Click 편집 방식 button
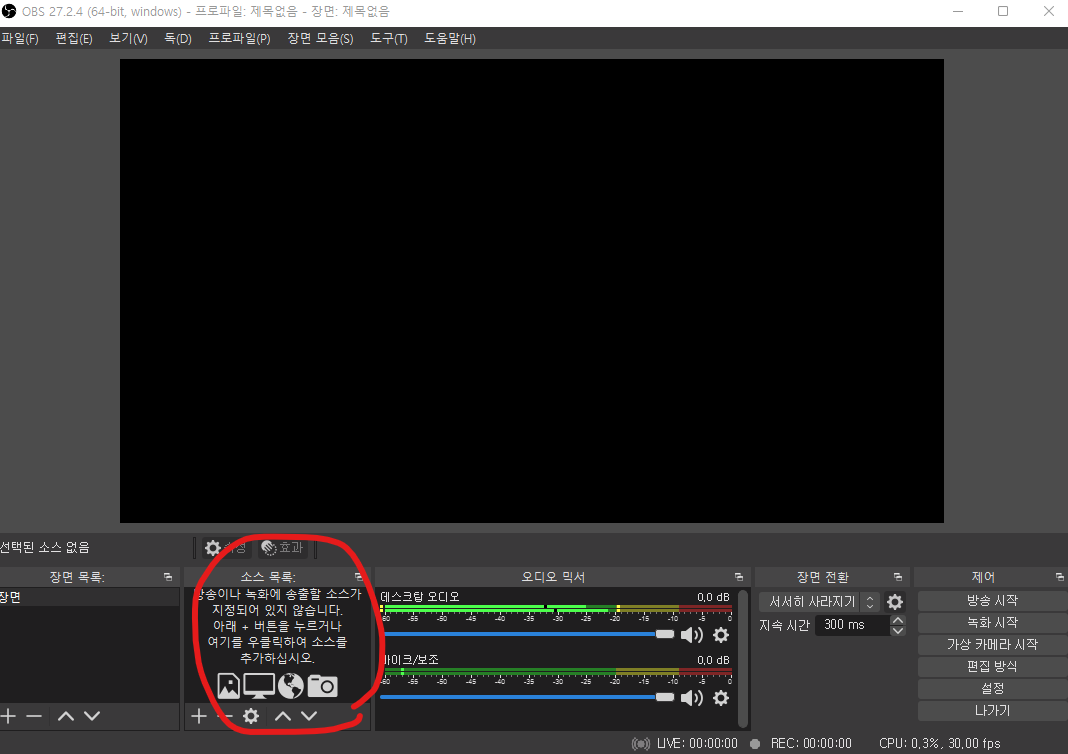 992,666
